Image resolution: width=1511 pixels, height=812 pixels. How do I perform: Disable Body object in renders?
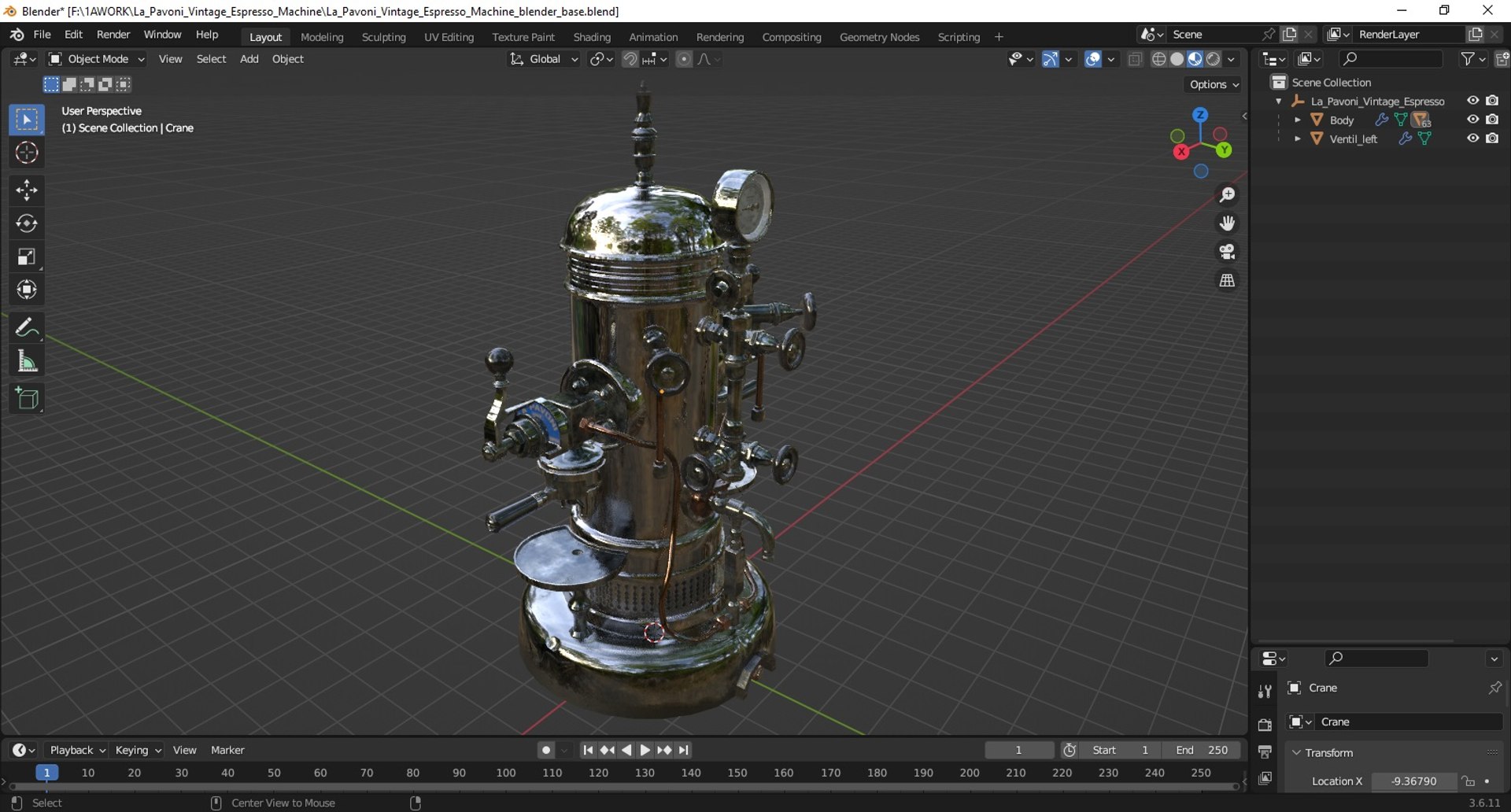point(1492,120)
